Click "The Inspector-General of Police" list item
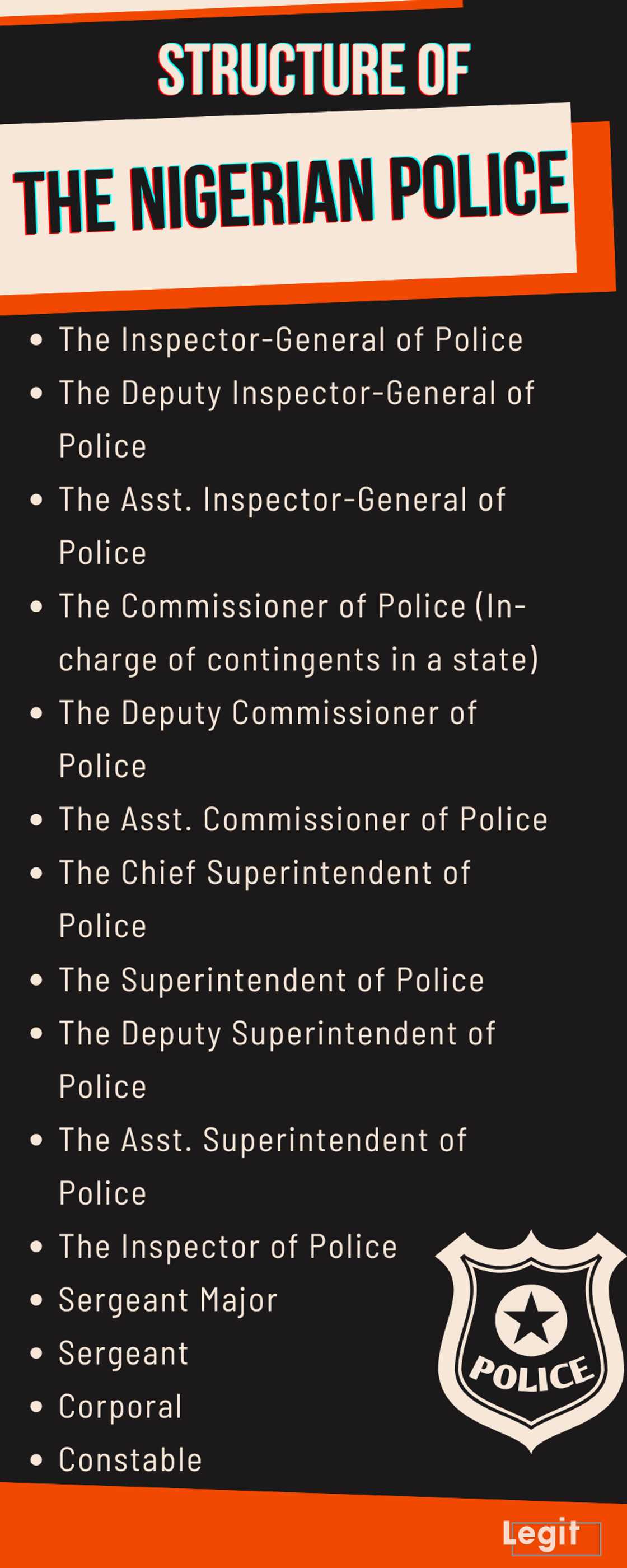Viewport: 627px width, 1568px height. [x=291, y=340]
